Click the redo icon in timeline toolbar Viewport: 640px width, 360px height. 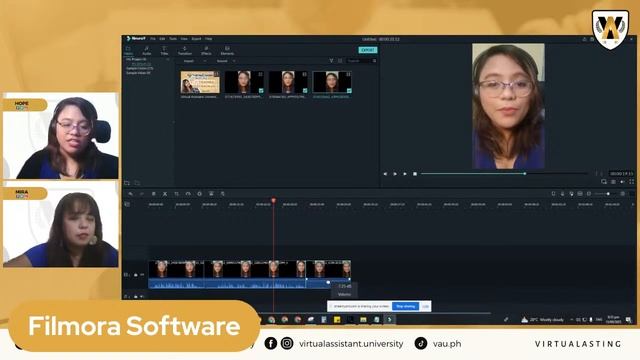coord(142,194)
